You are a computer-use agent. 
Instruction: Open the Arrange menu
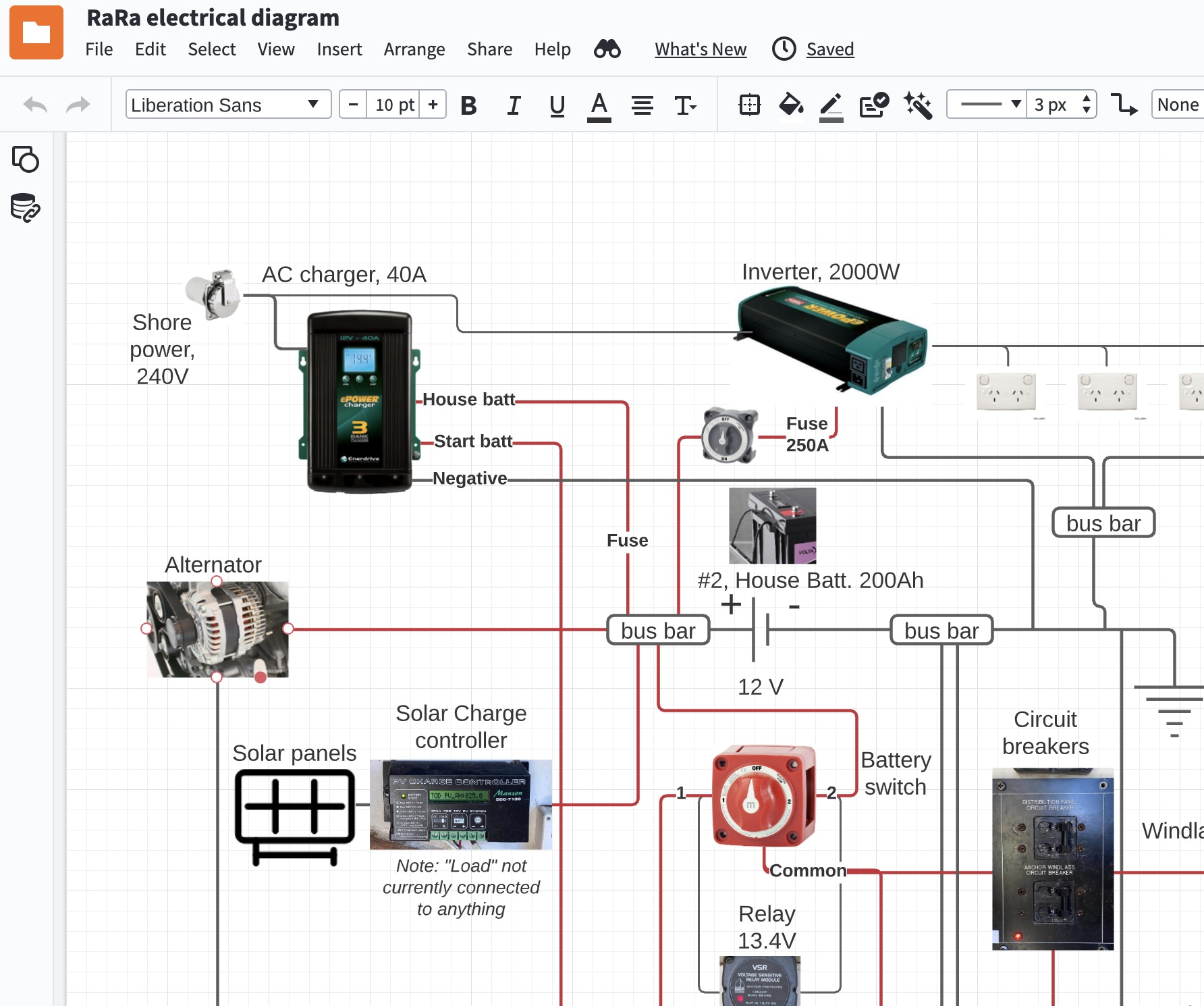414,49
